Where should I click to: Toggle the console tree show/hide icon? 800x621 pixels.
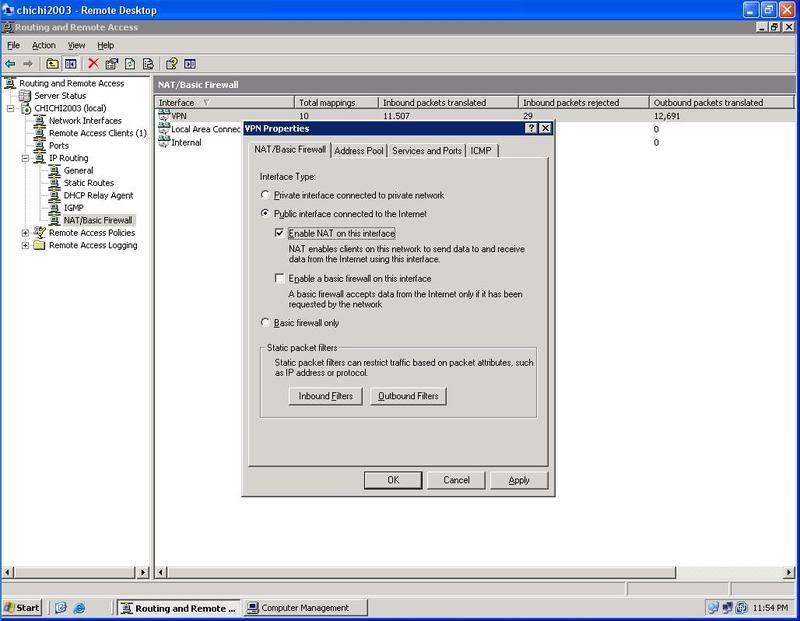[70, 64]
